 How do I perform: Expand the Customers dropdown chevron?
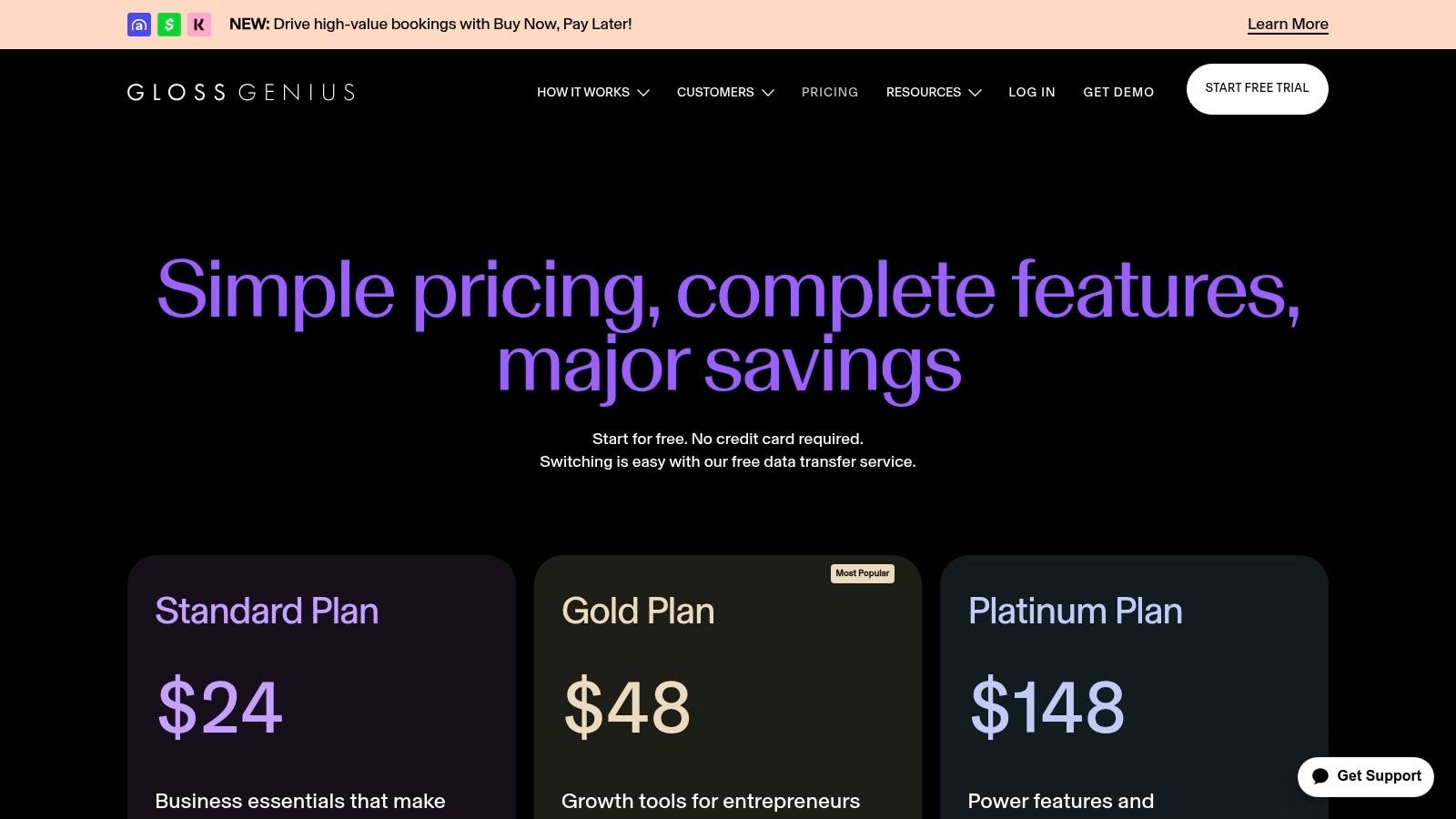click(768, 93)
